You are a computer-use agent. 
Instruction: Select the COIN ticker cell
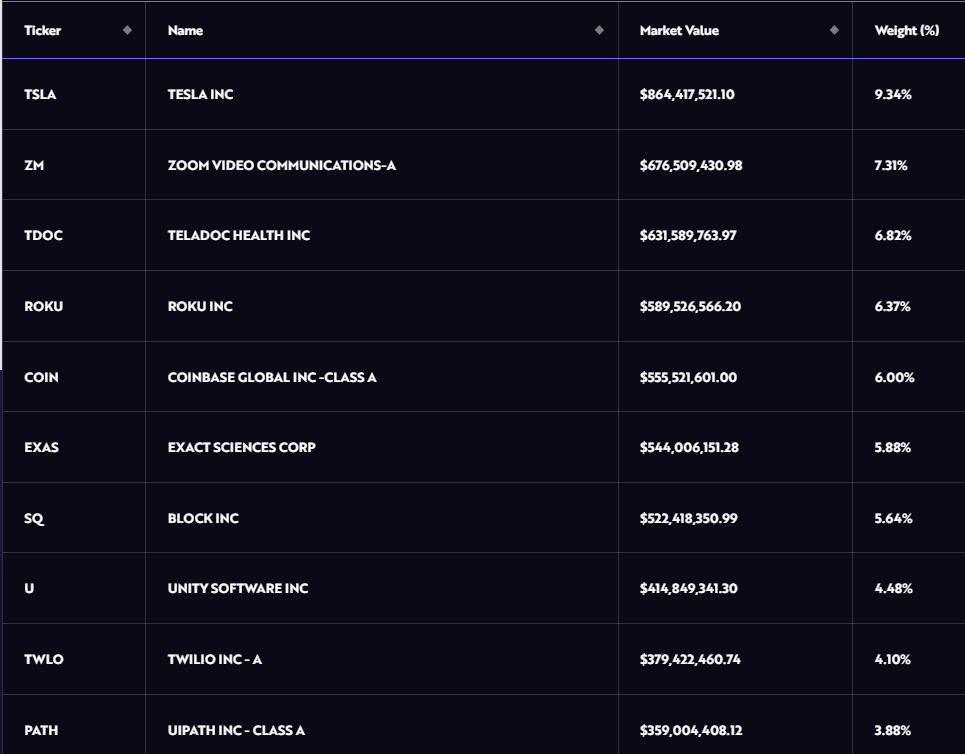tap(41, 377)
